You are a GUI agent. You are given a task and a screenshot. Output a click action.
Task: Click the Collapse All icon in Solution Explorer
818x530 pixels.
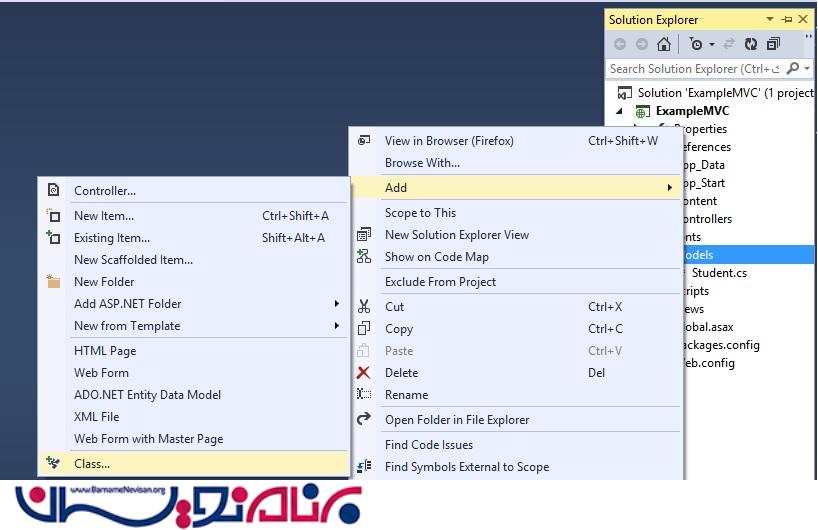click(773, 44)
